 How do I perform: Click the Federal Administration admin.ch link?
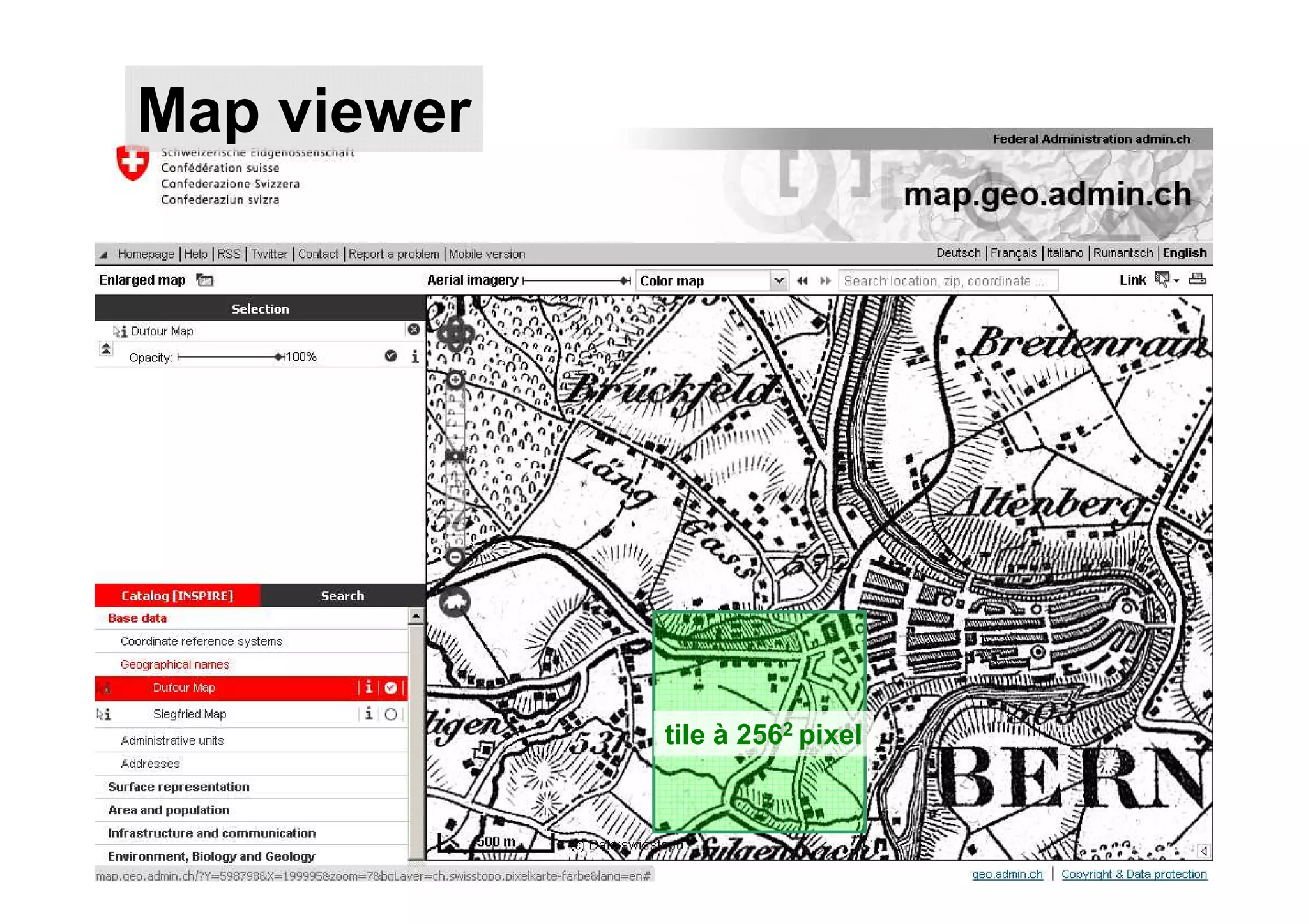click(1091, 139)
